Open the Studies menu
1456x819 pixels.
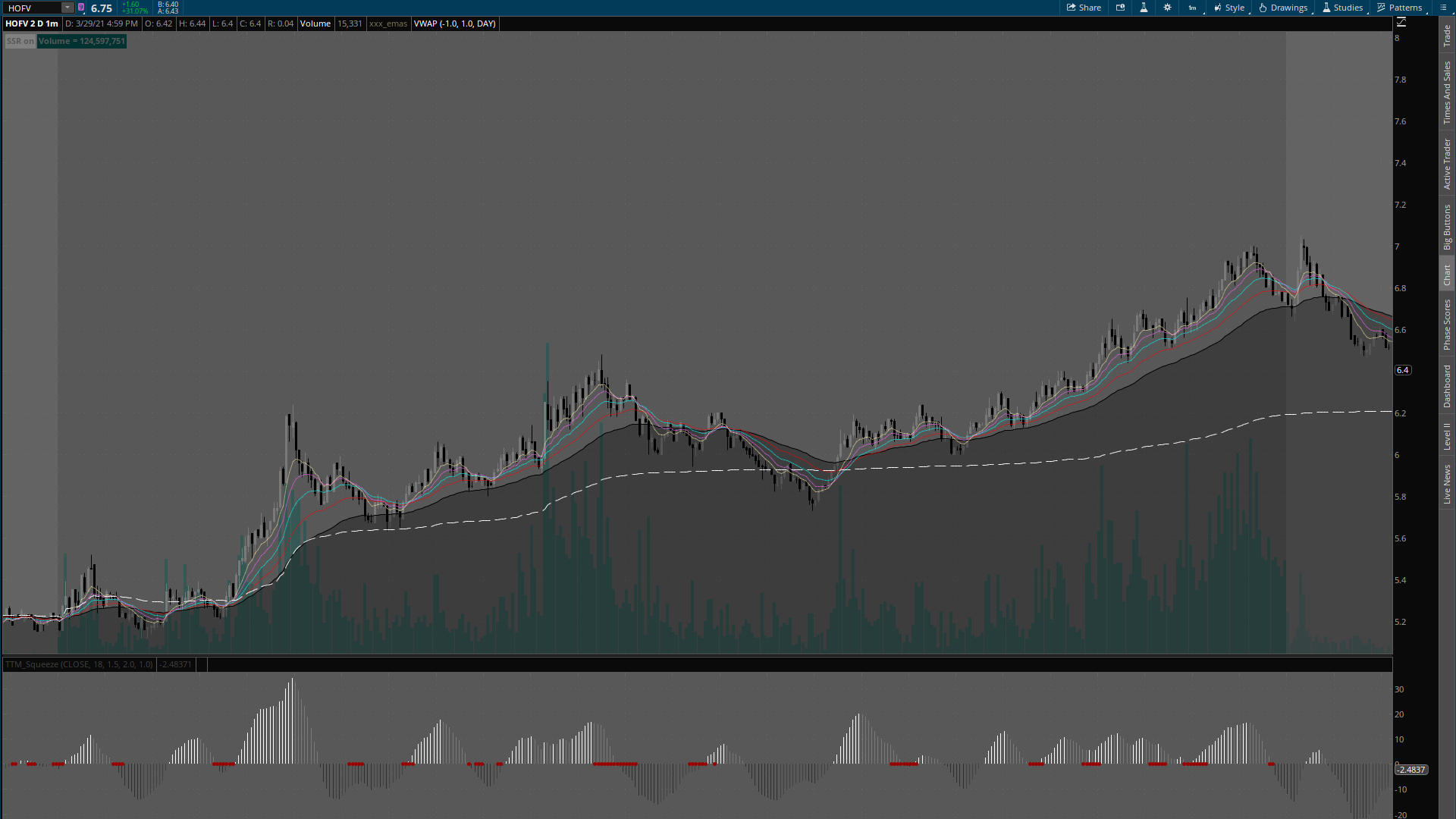point(1342,8)
